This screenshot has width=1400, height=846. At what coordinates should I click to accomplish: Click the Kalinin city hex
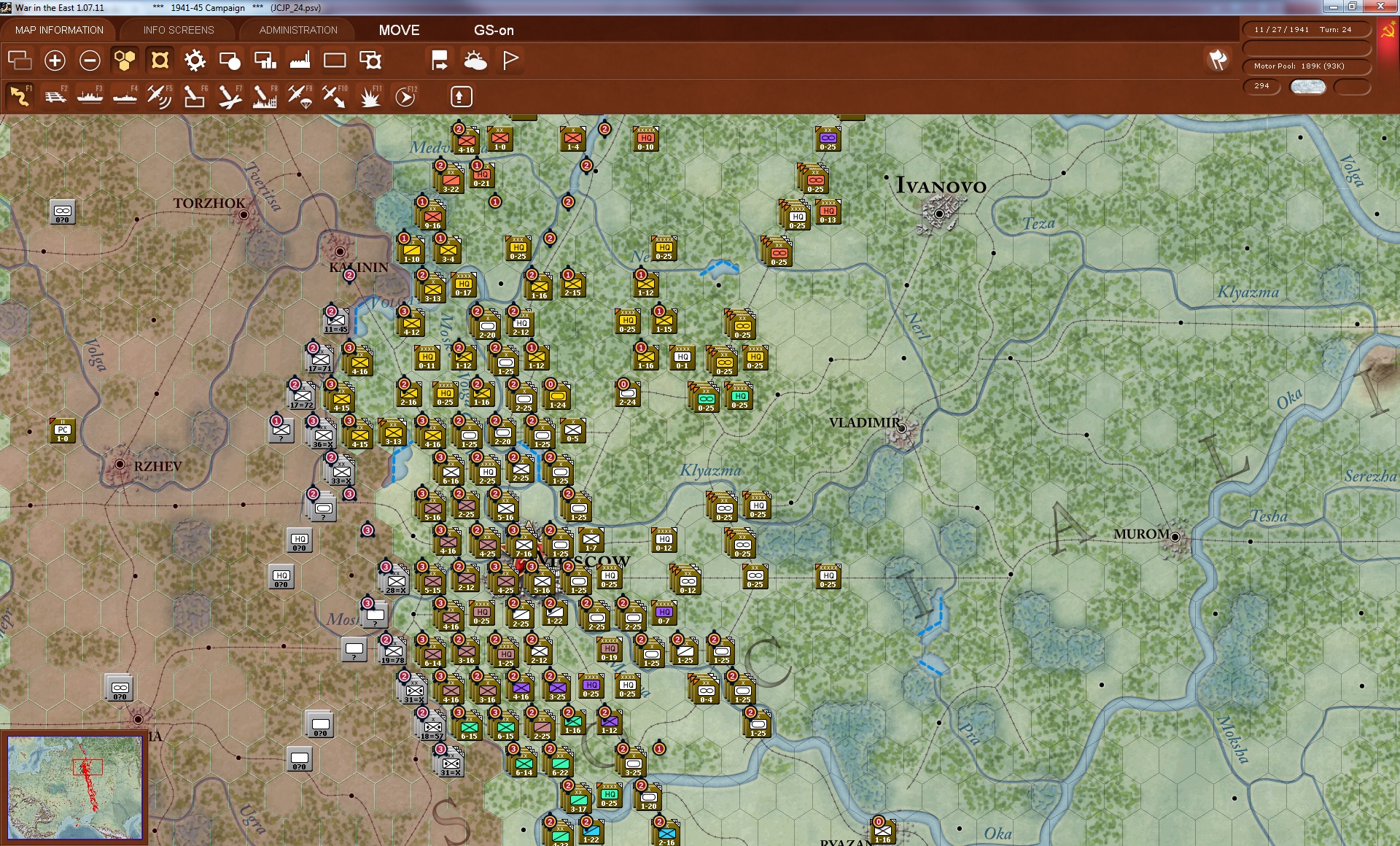click(339, 251)
